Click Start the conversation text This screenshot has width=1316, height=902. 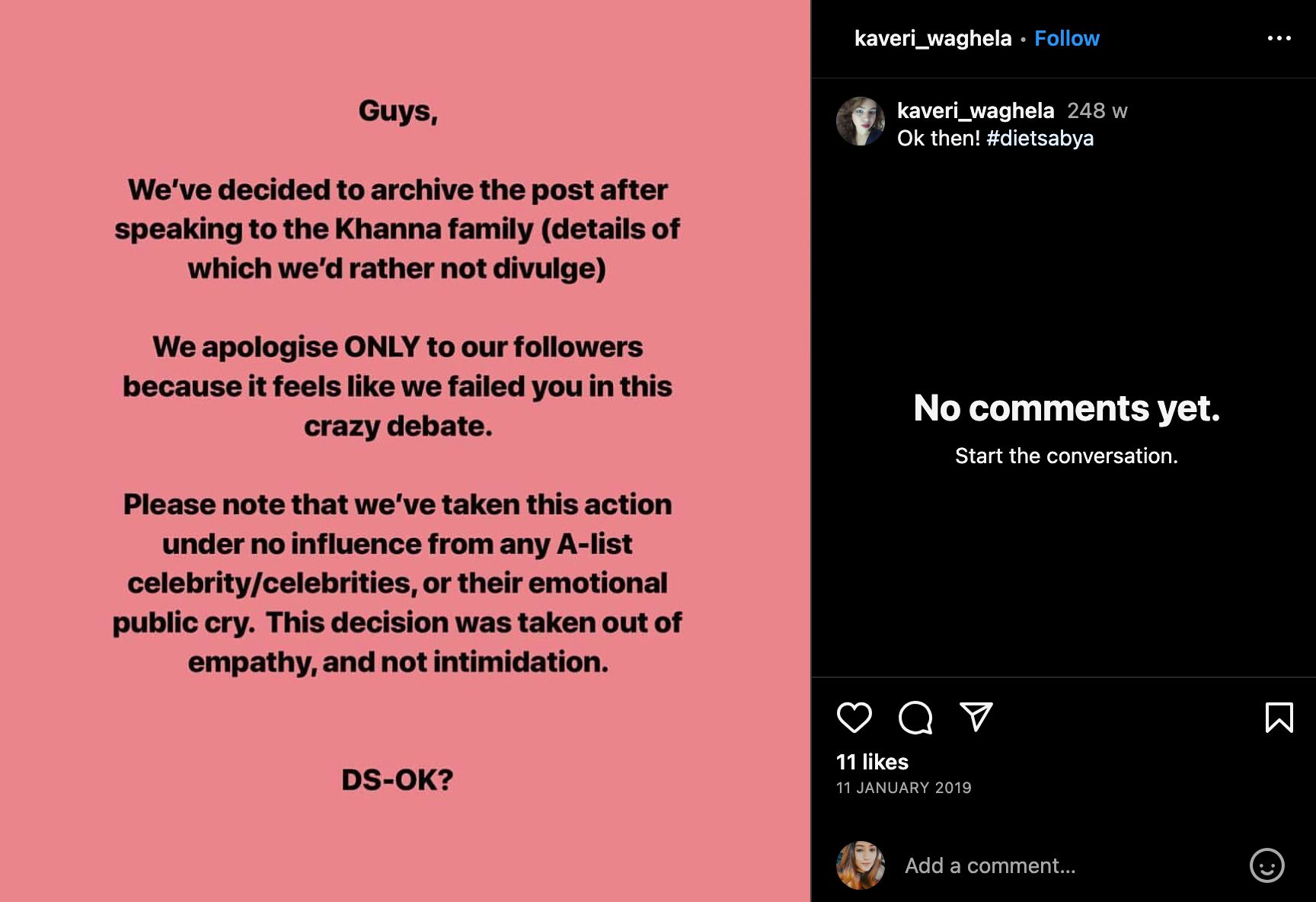point(1066,456)
